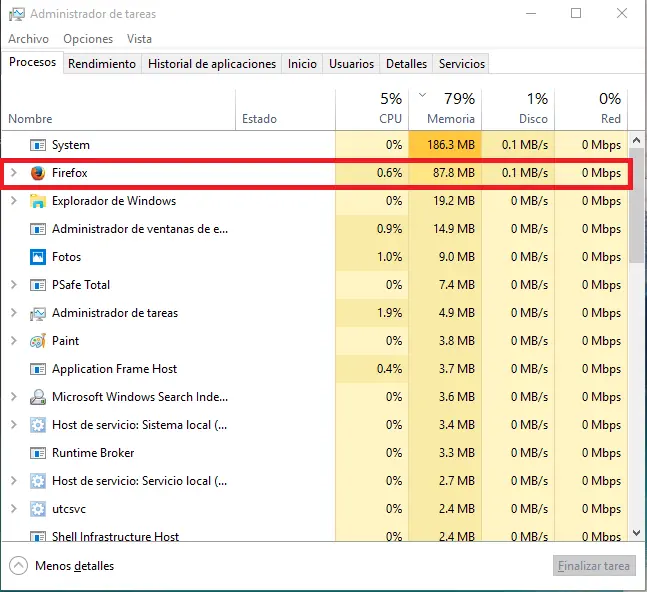Expand the Explorador de Windows group
Screen dimensions: 647x592
pos(14,200)
